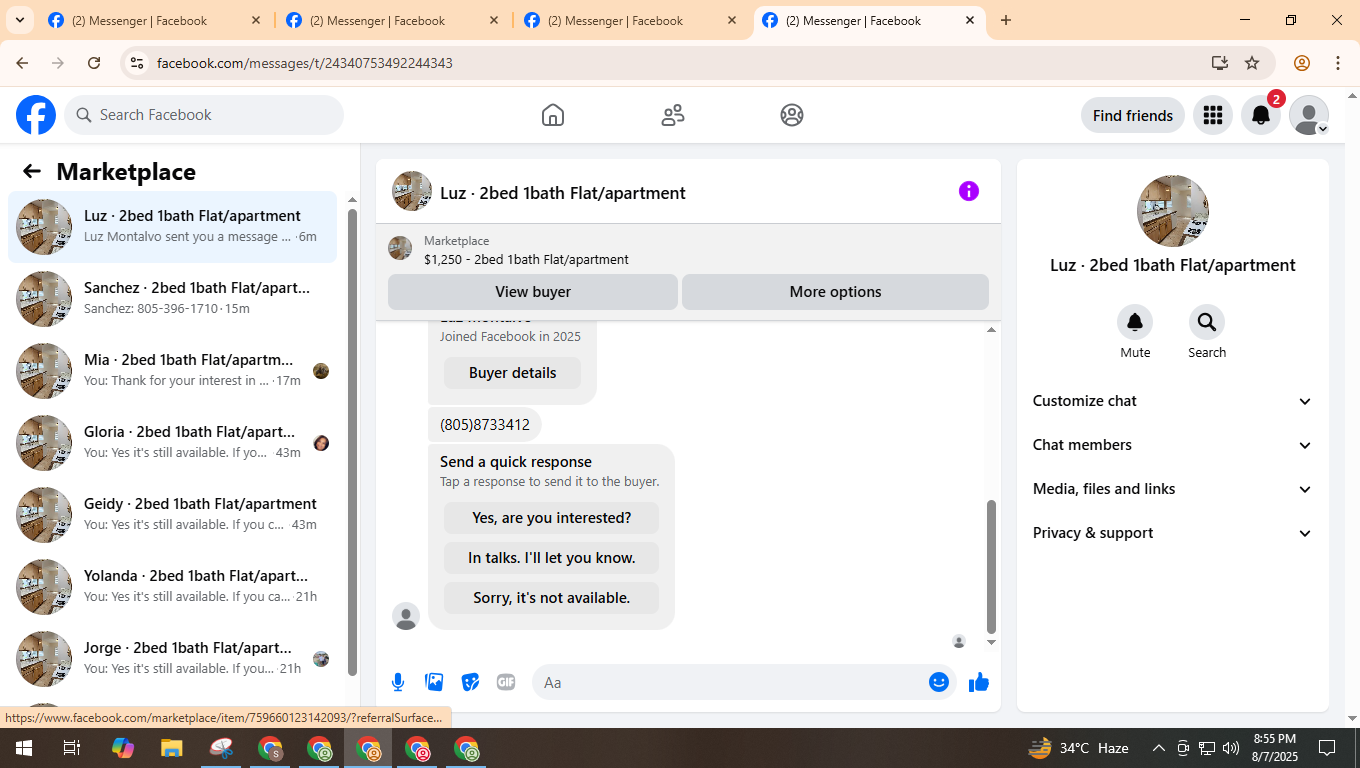The image size is (1360, 768).
Task: Click the message text box
Action: pos(730,682)
